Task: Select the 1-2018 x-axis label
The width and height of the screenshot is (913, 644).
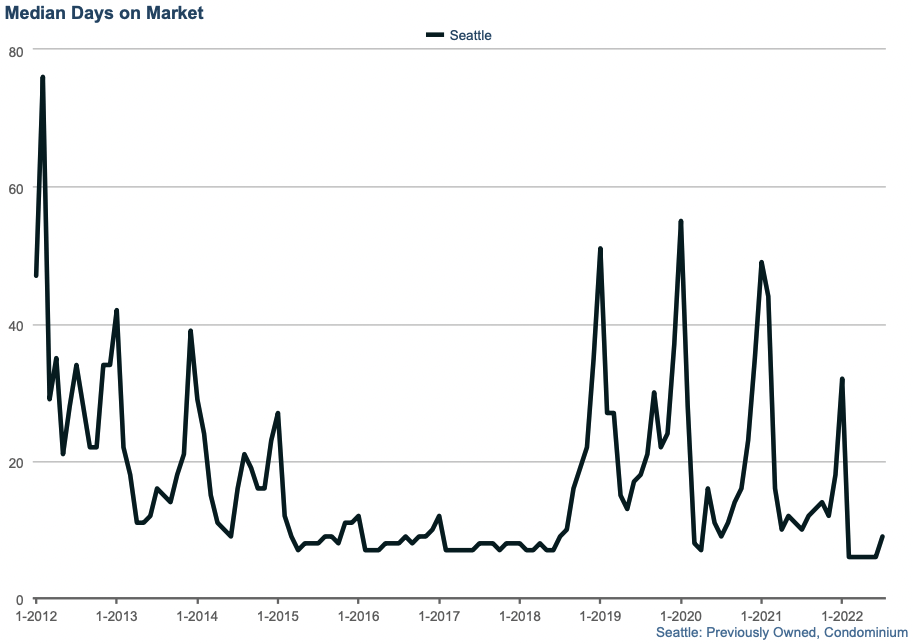Action: tap(519, 616)
